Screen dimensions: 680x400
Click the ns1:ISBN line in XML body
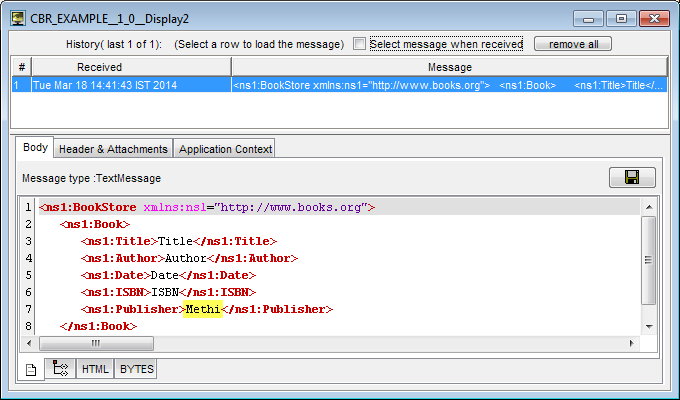point(168,292)
